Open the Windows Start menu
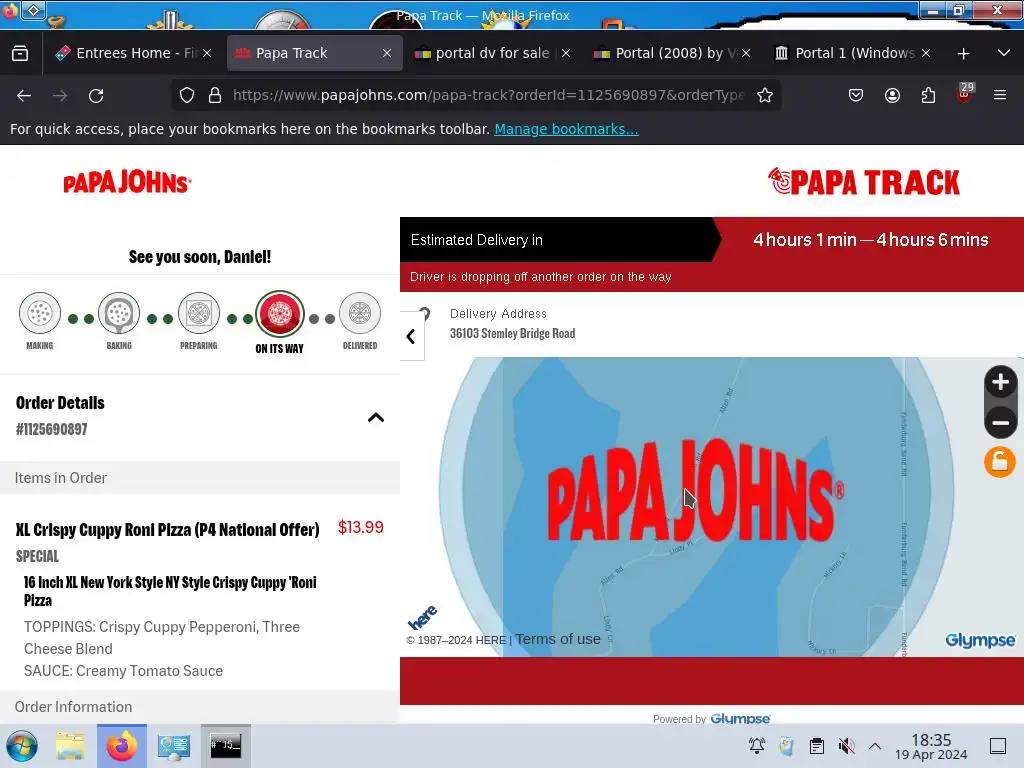This screenshot has width=1024, height=768. click(22, 746)
